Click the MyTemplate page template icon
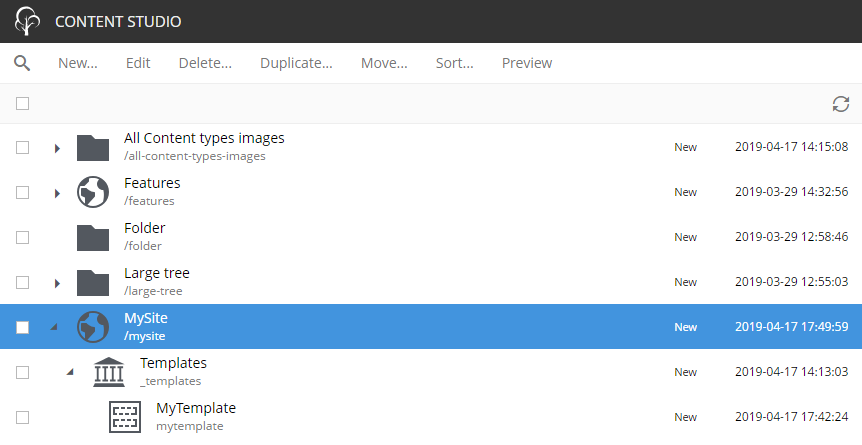Viewport: 862px width, 445px height. [x=125, y=417]
